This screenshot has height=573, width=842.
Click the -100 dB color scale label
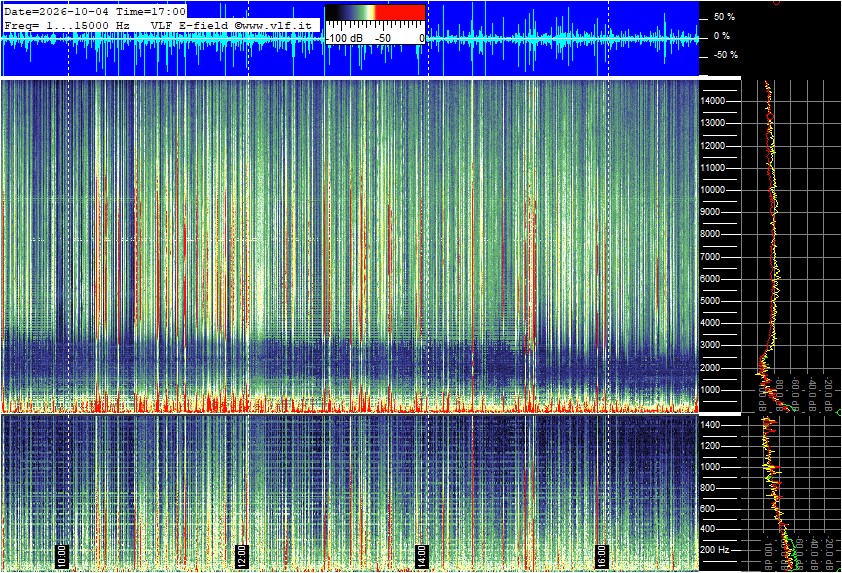coord(344,38)
